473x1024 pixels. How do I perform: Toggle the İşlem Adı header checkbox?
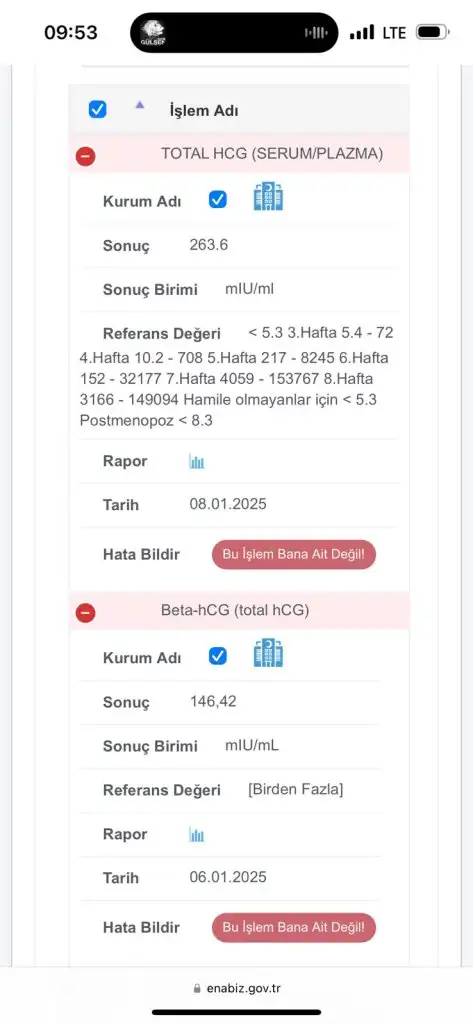coord(97,109)
